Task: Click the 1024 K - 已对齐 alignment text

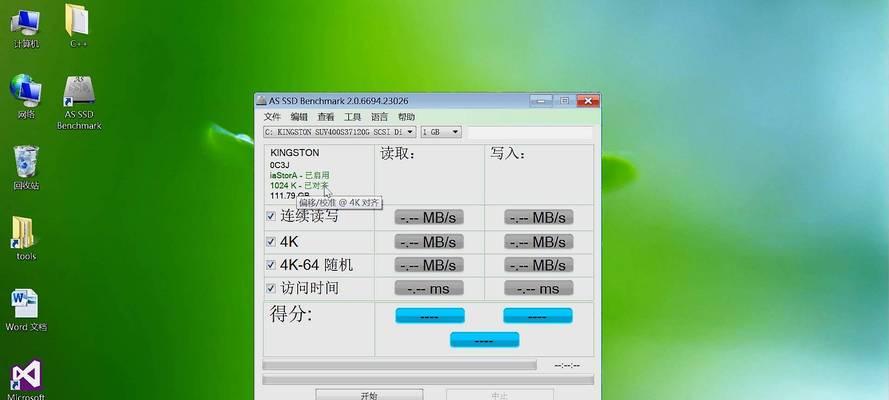Action: click(x=299, y=185)
